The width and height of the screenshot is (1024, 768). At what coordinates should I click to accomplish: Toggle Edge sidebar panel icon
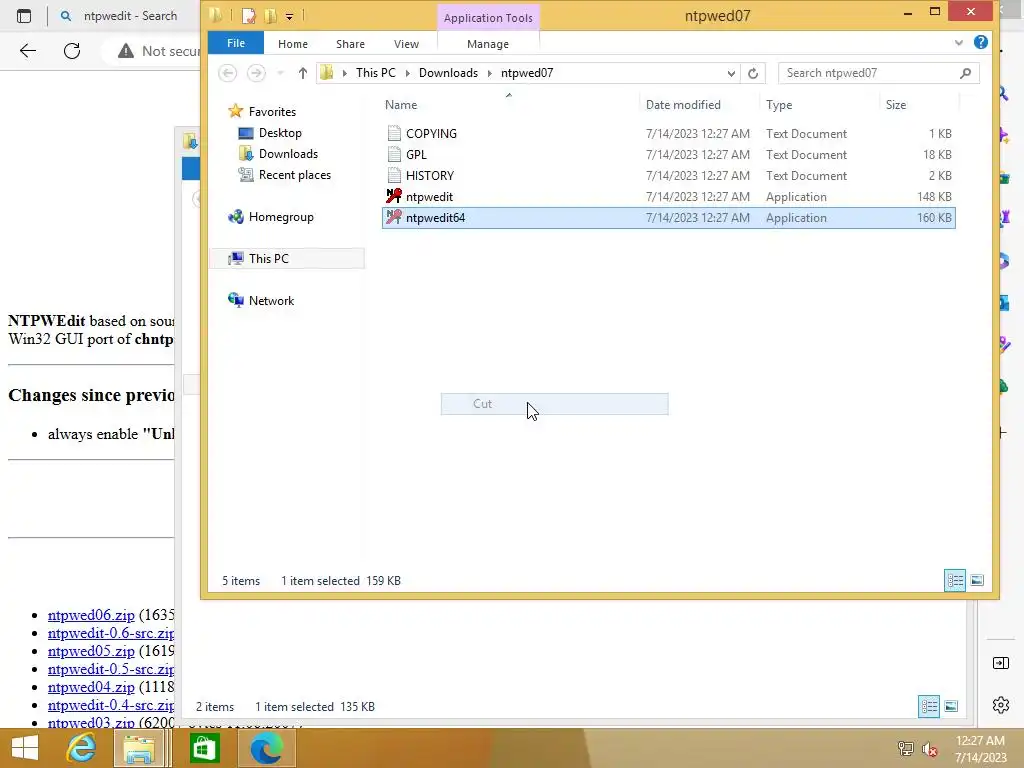(1000, 663)
